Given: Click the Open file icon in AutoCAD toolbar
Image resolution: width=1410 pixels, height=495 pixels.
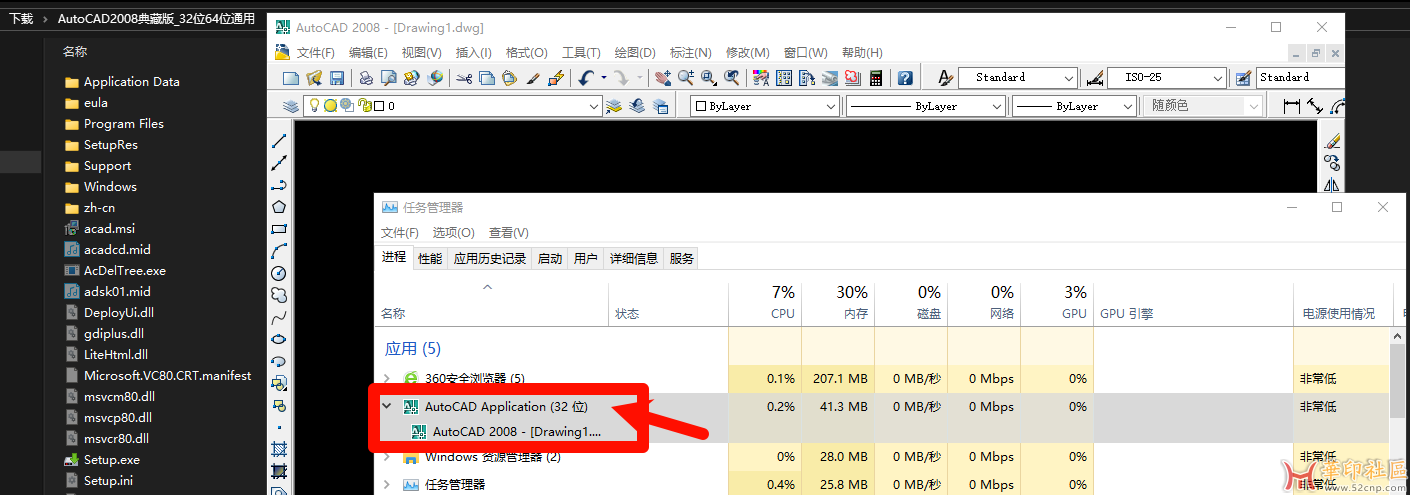Looking at the screenshot, I should point(314,77).
